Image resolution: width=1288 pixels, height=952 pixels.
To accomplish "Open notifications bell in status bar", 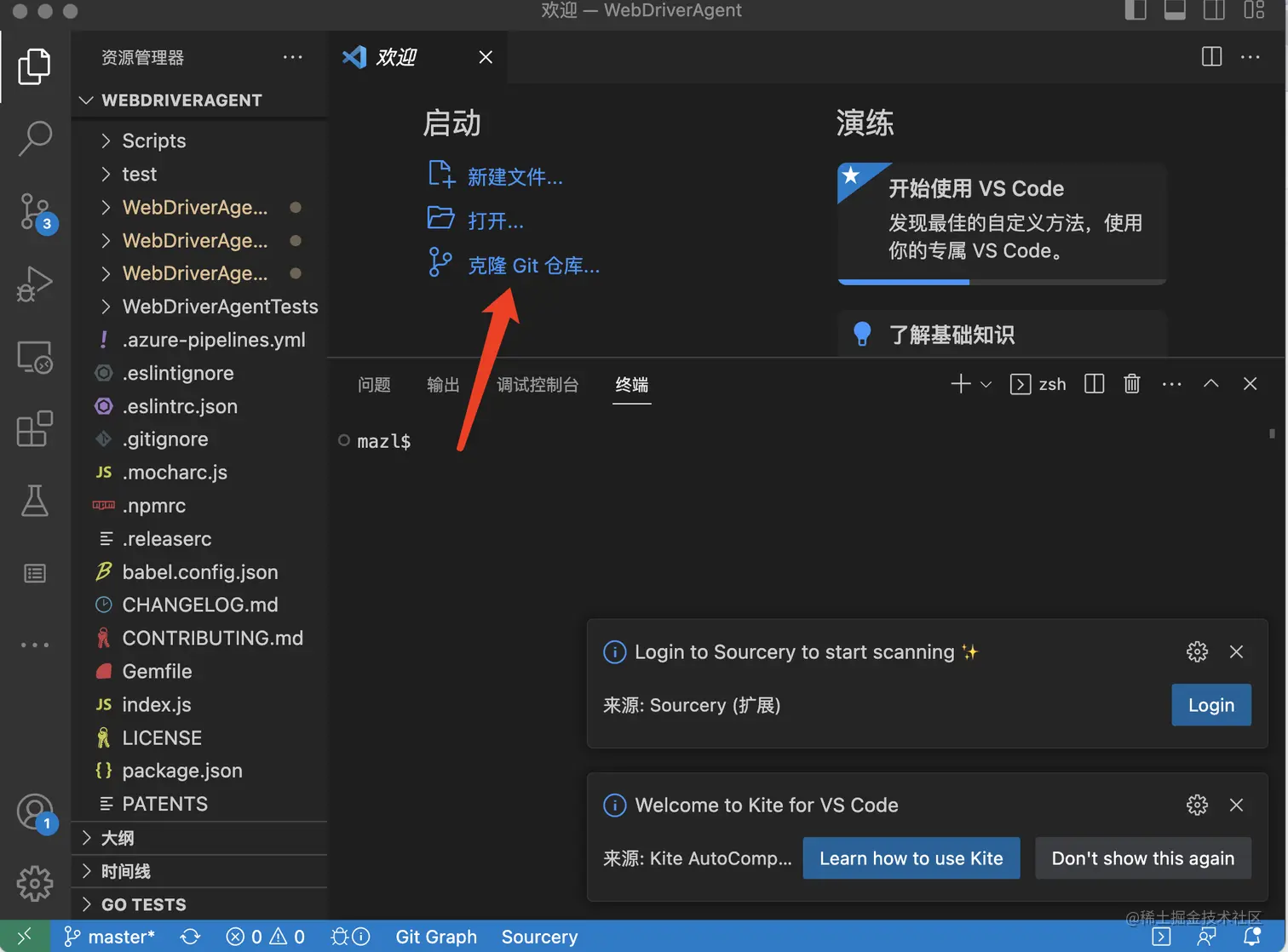I will click(1251, 937).
